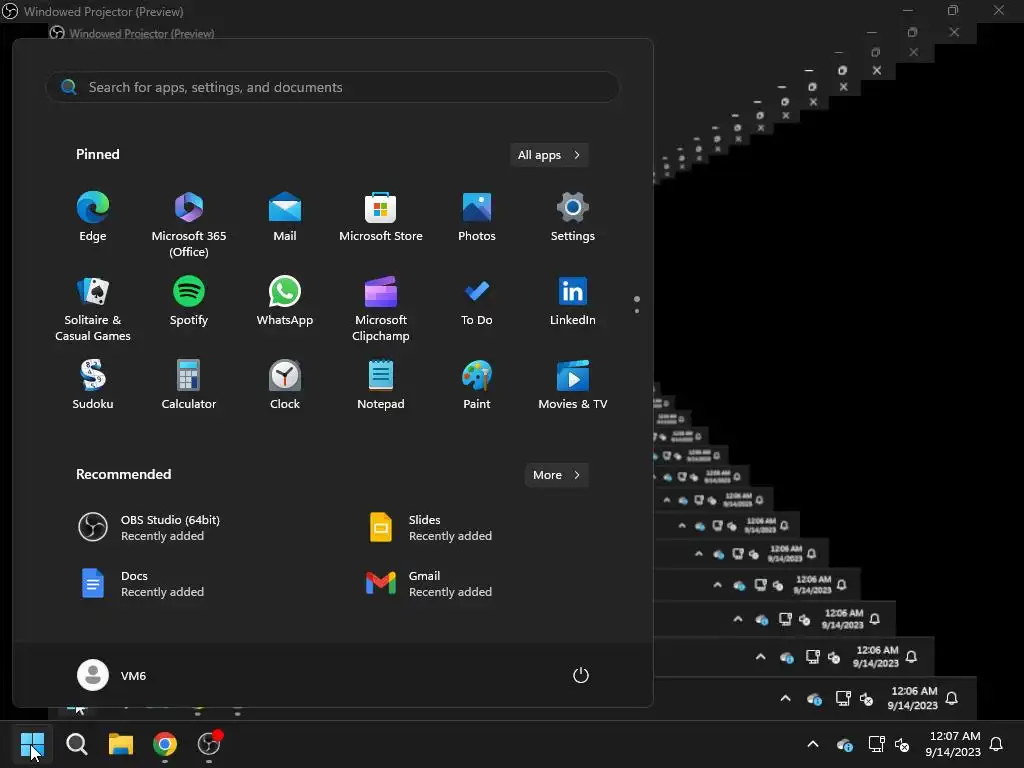Launch Sudoku
The height and width of the screenshot is (768, 1024).
tap(93, 385)
